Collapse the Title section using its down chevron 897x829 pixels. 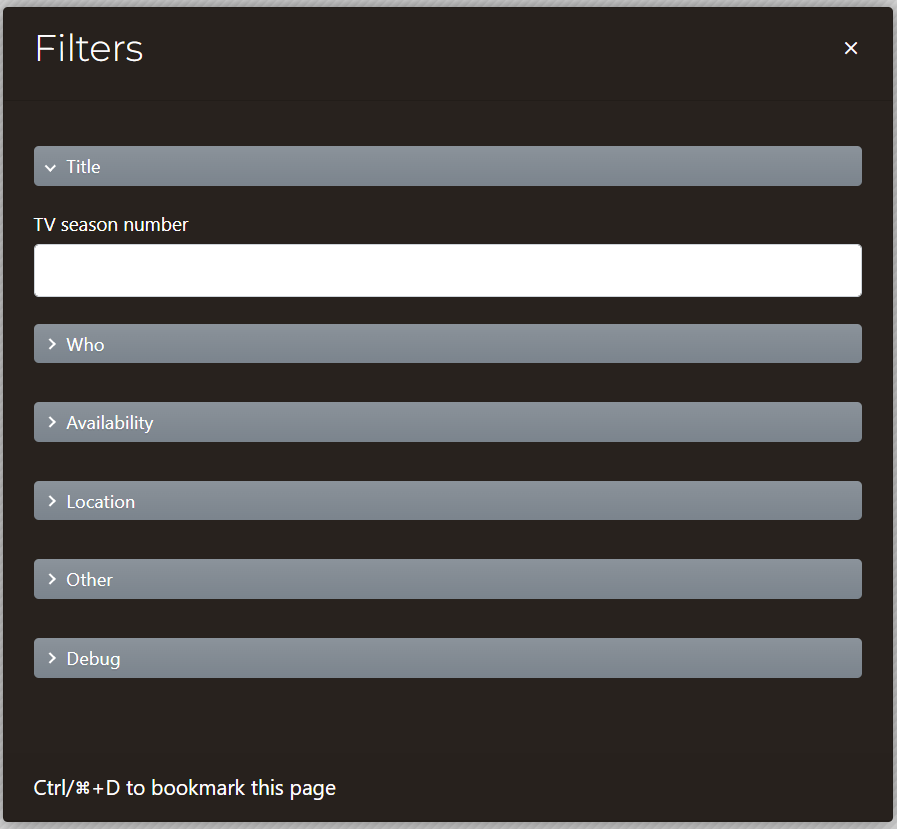[x=51, y=168]
